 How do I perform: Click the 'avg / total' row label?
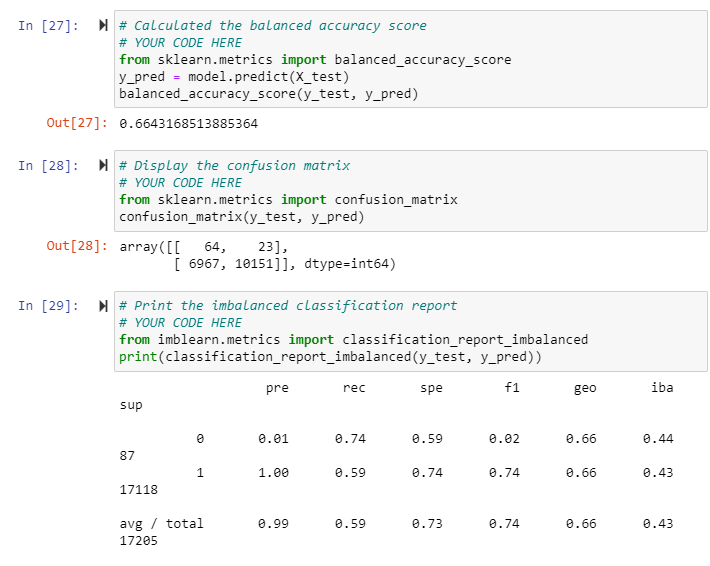click(x=162, y=524)
